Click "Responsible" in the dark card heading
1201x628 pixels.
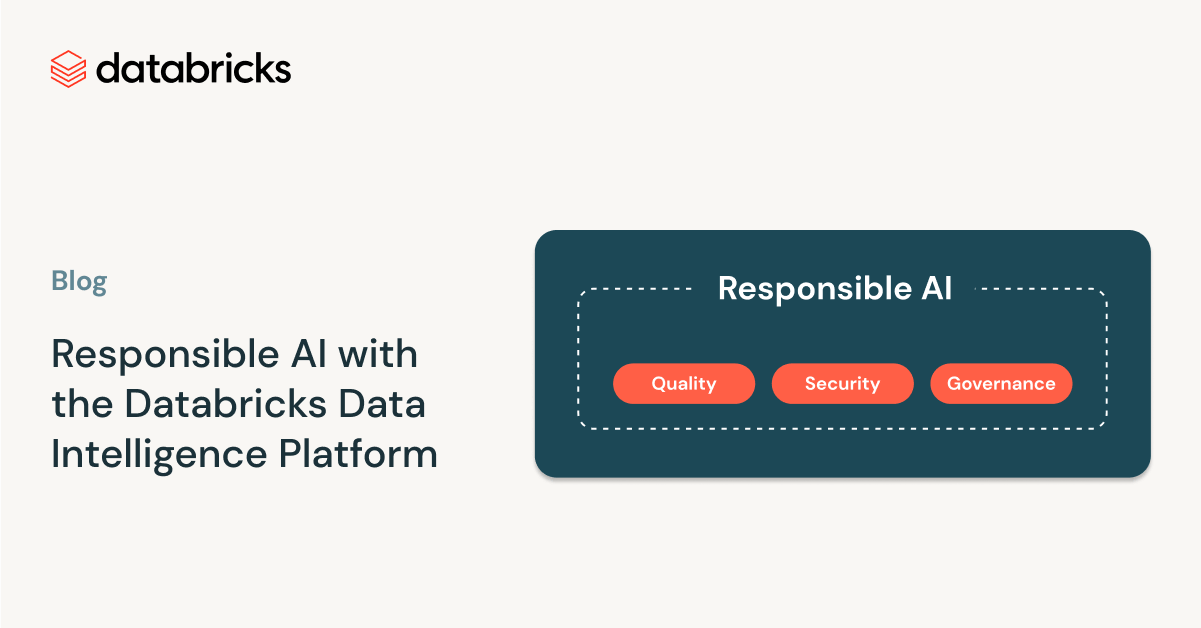pyautogui.click(x=798, y=289)
